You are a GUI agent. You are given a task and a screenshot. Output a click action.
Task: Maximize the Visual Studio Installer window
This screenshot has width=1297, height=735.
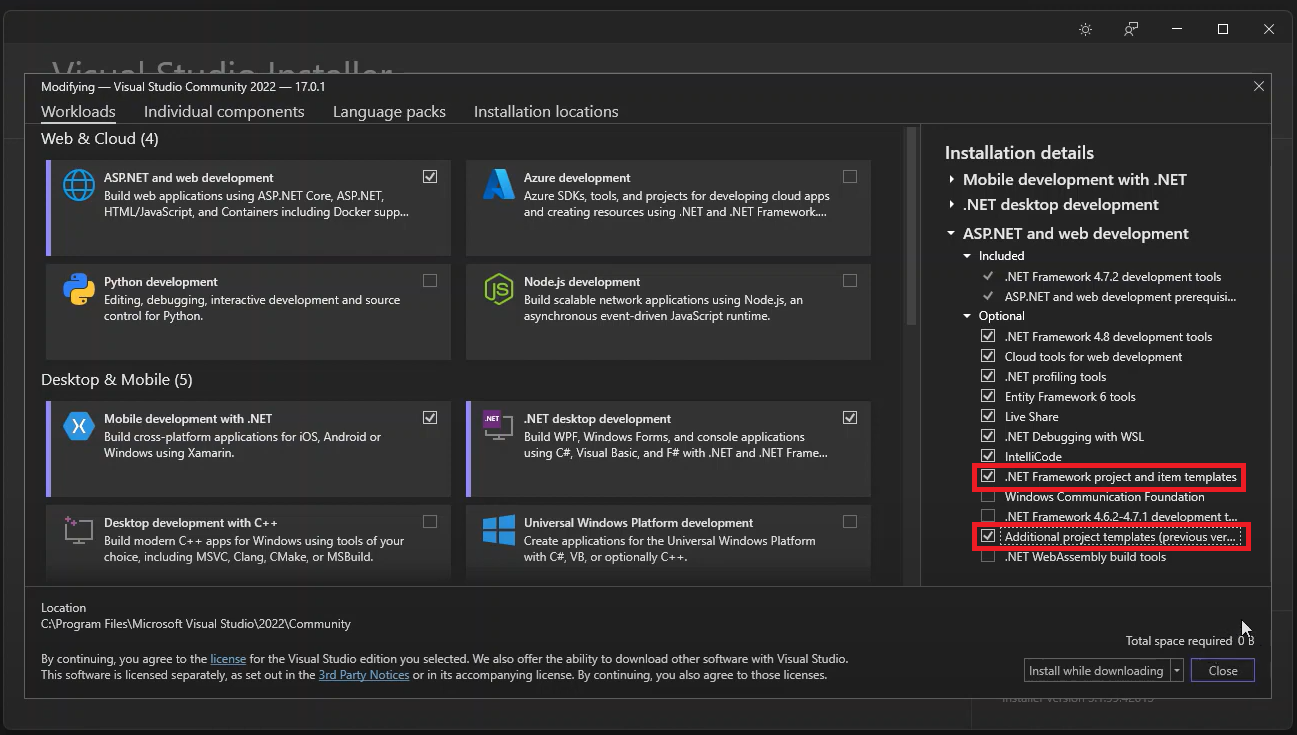pos(1223,29)
